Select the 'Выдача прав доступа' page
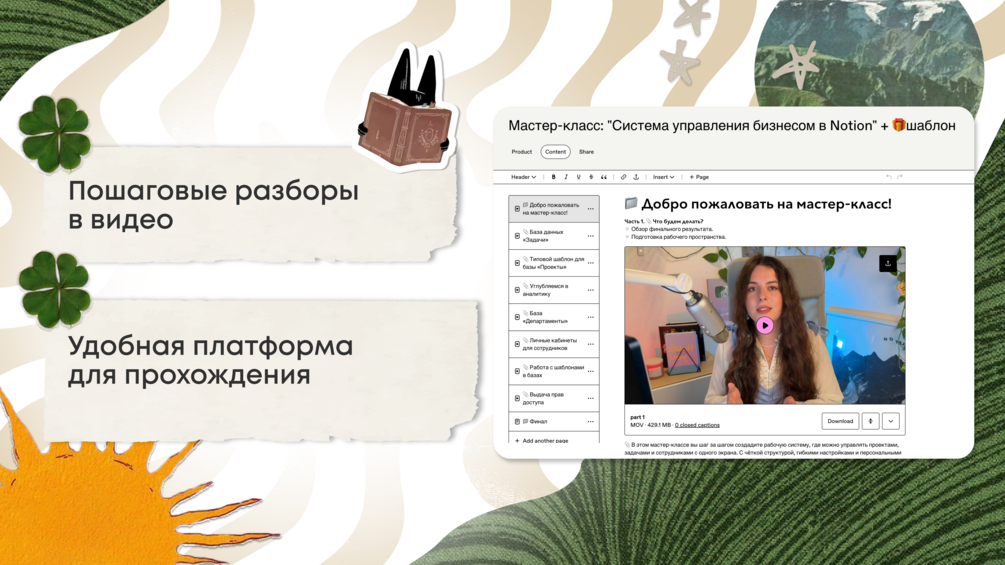 pyautogui.click(x=554, y=398)
